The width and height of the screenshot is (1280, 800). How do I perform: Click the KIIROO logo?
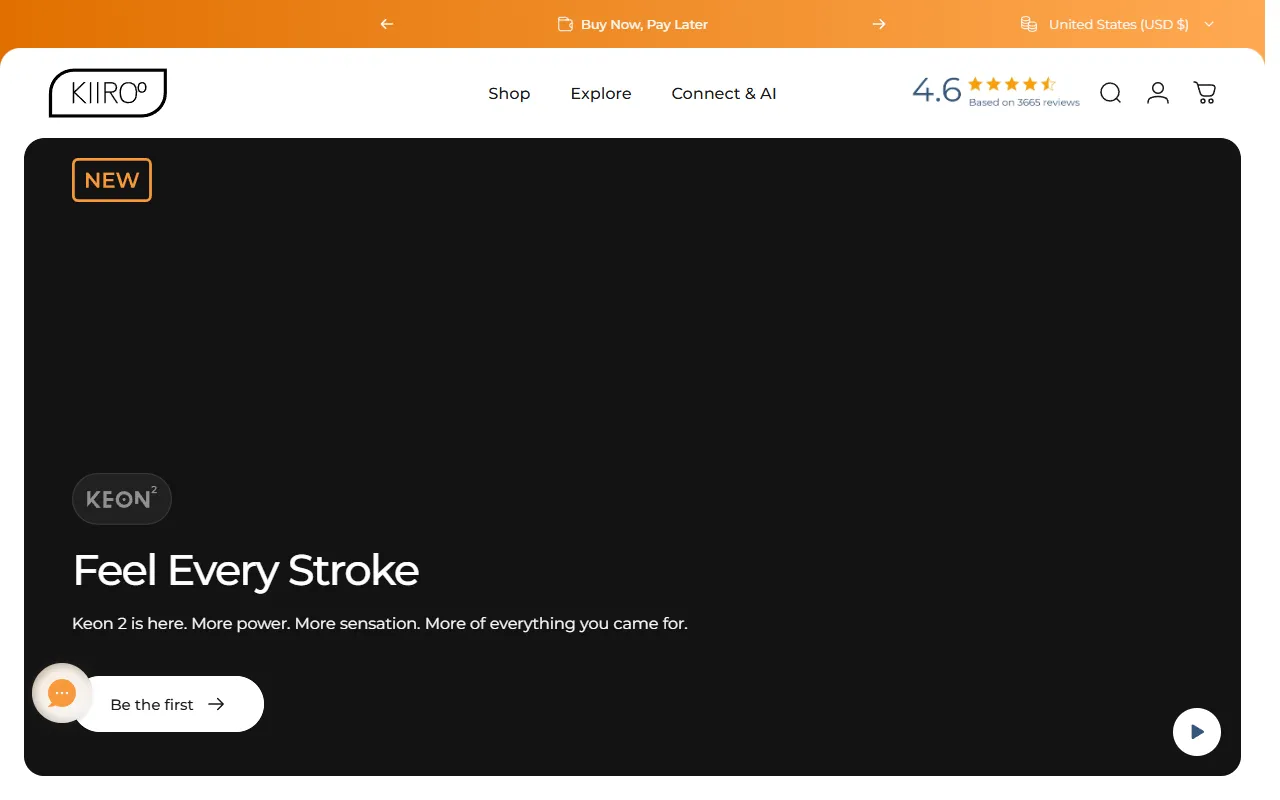tap(108, 93)
